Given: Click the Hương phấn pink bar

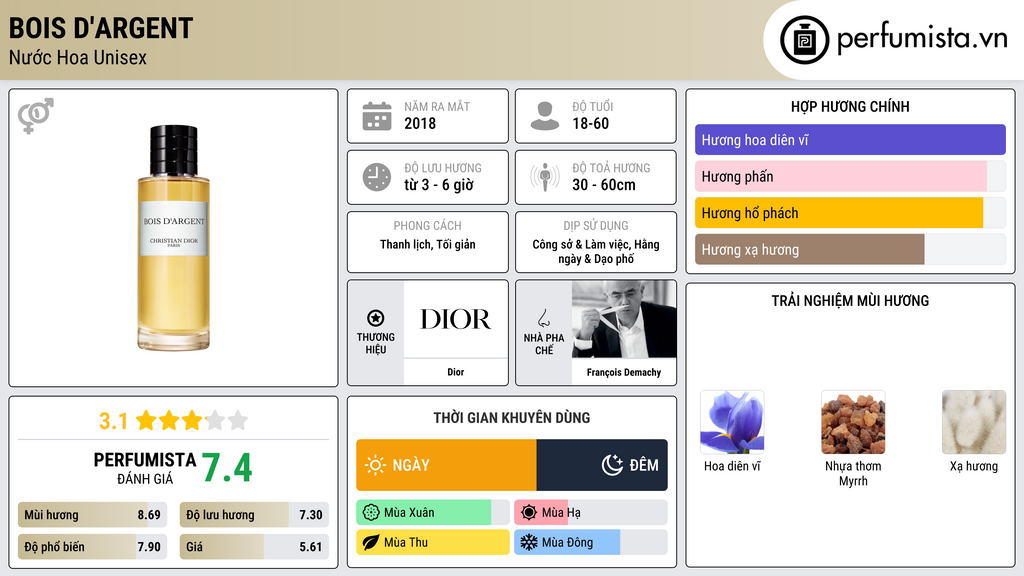Looking at the screenshot, I should (840, 176).
